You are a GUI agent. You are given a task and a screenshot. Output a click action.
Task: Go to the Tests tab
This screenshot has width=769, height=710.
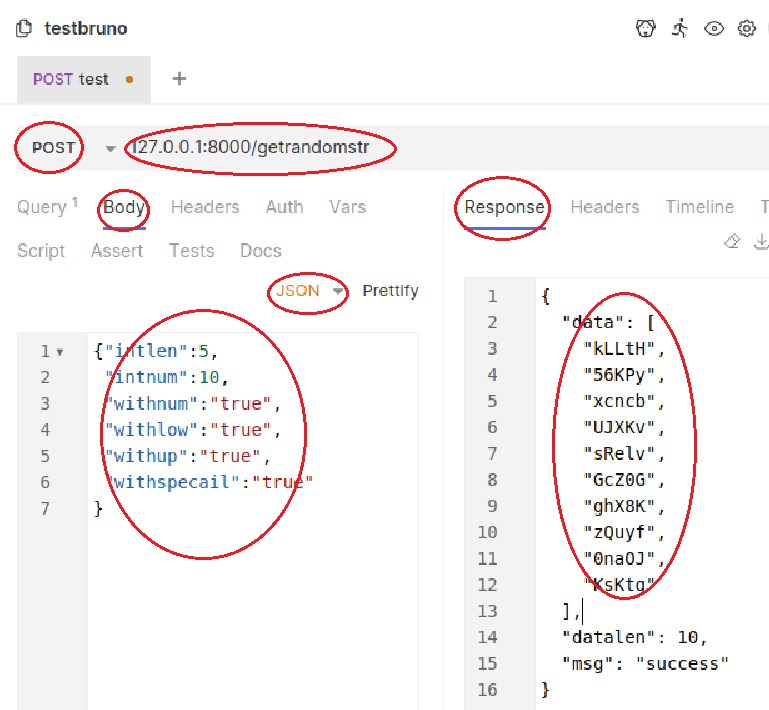point(191,251)
